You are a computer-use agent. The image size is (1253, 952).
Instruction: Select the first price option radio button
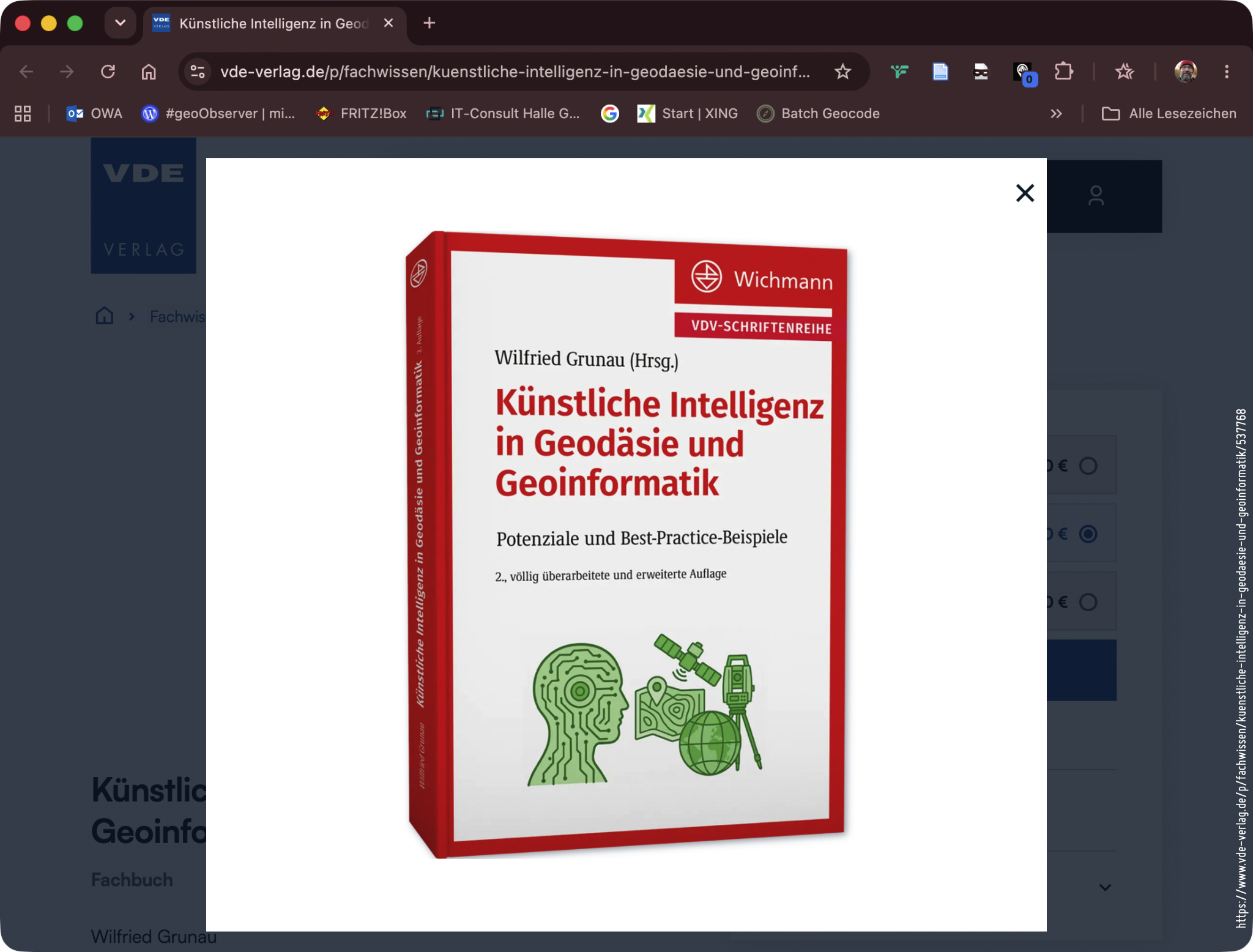1088,466
